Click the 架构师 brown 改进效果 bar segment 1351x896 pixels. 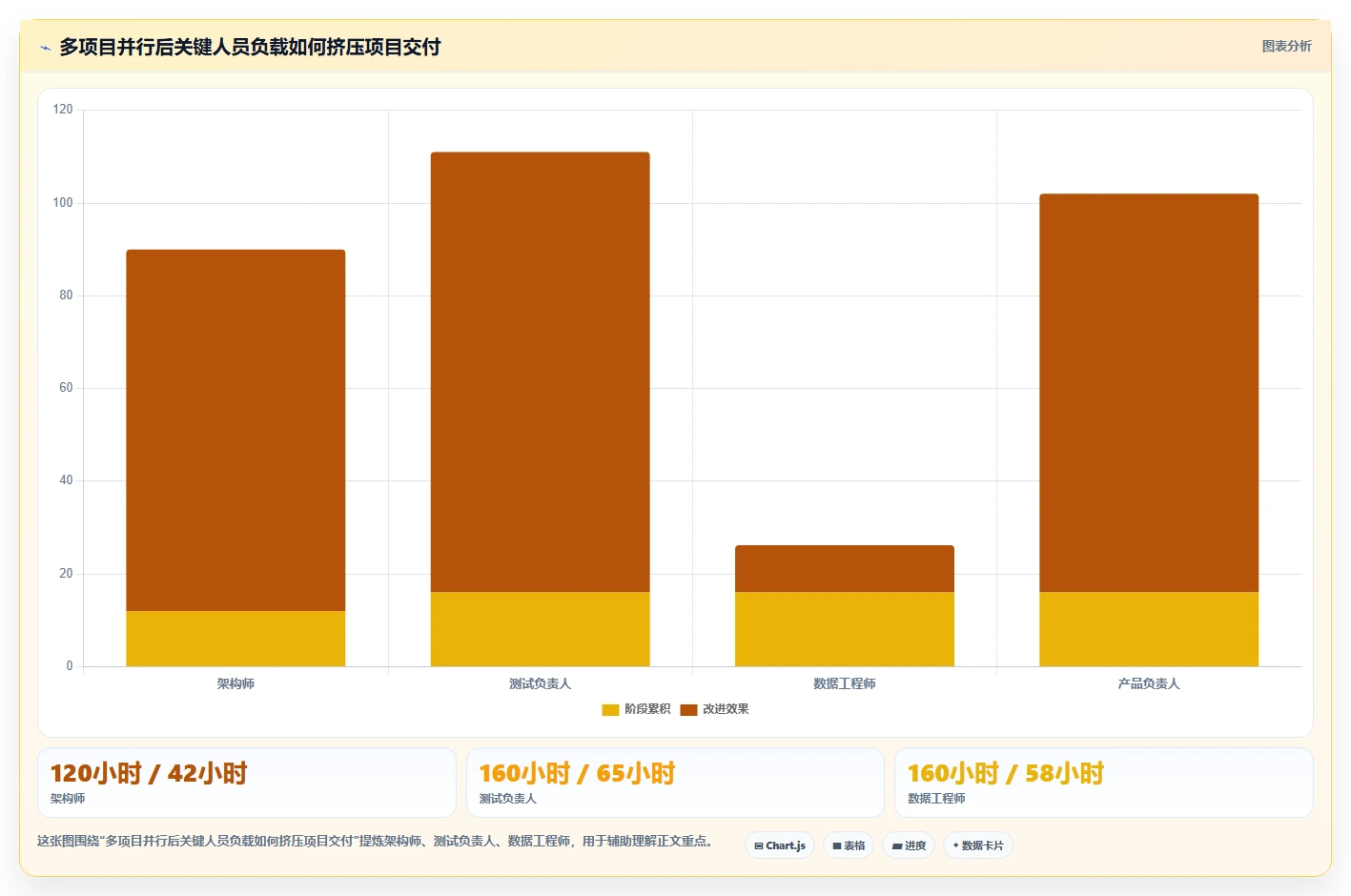tap(235, 430)
